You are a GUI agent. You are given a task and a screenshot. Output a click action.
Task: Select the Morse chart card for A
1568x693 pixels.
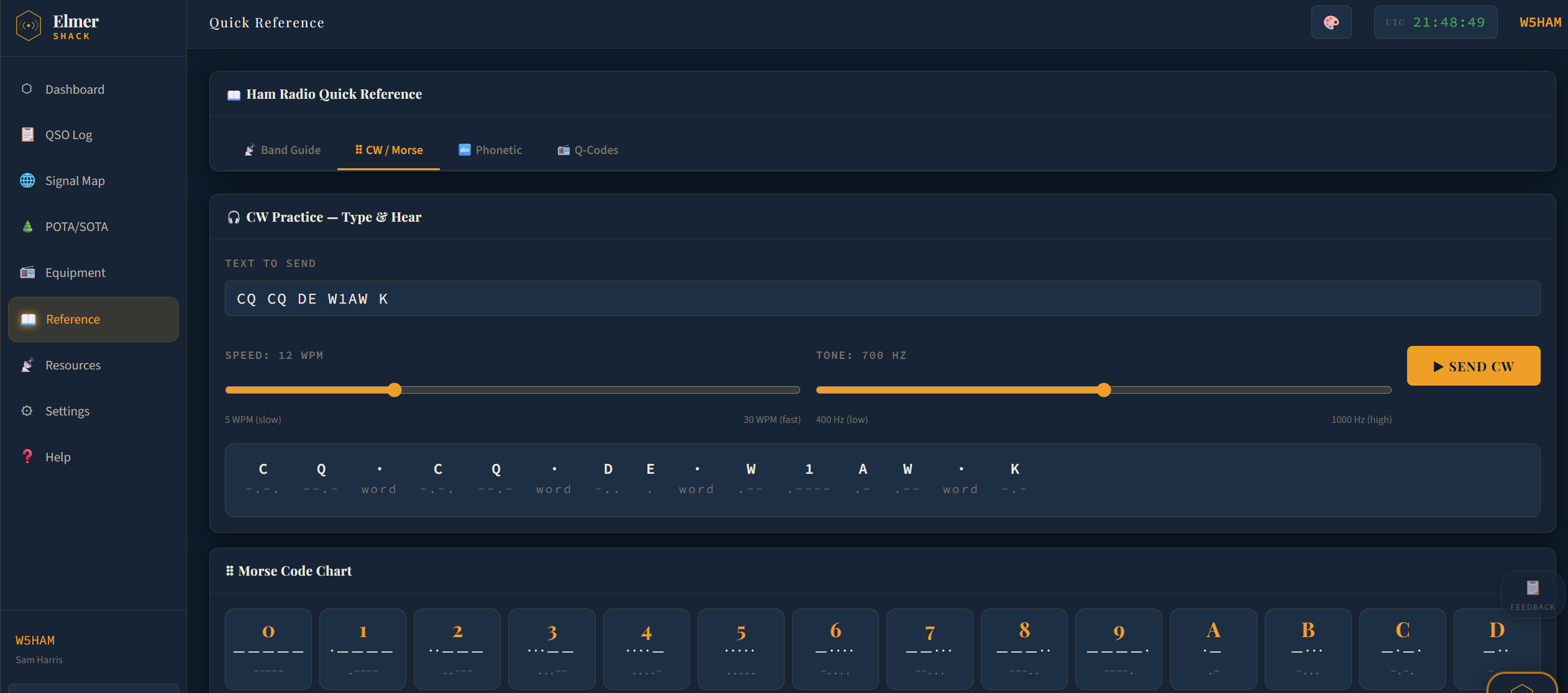point(1213,648)
